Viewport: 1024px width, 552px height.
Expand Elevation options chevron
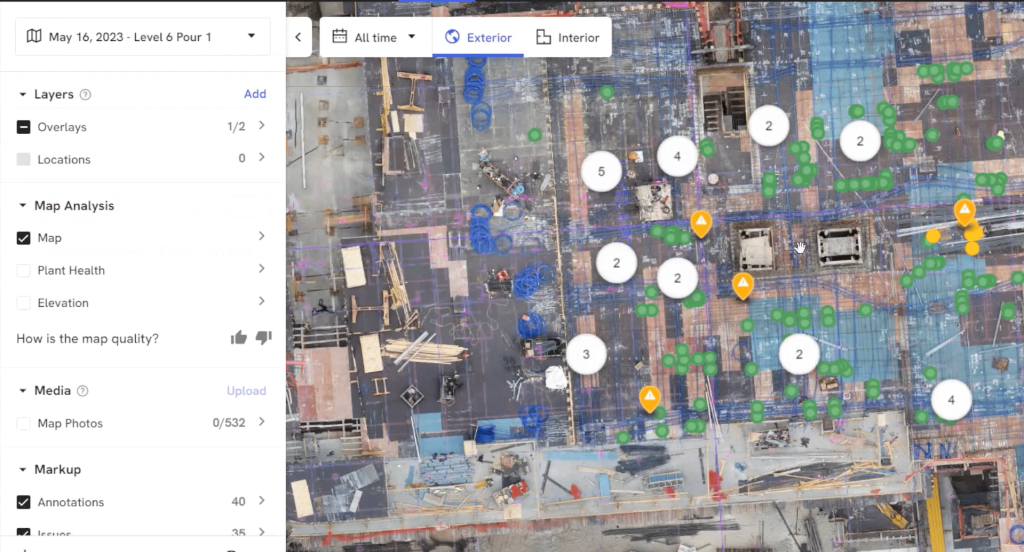click(262, 301)
